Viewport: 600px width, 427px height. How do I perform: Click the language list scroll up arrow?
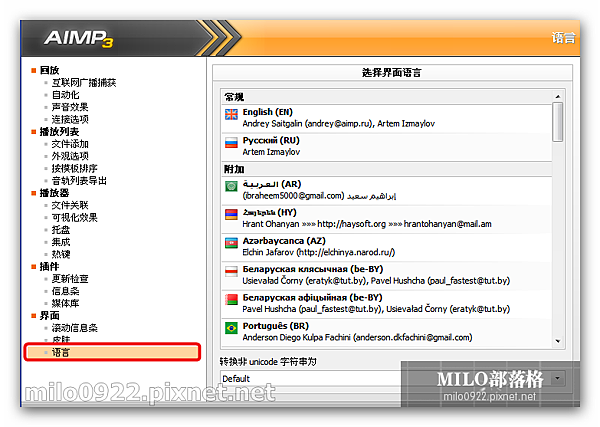tap(558, 96)
